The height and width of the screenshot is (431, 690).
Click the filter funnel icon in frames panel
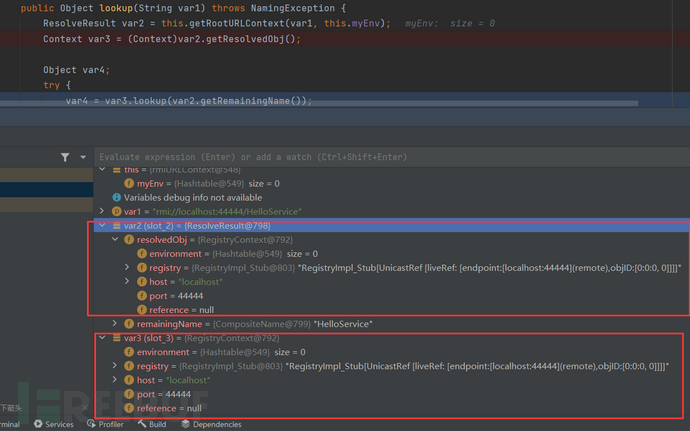pyautogui.click(x=65, y=157)
